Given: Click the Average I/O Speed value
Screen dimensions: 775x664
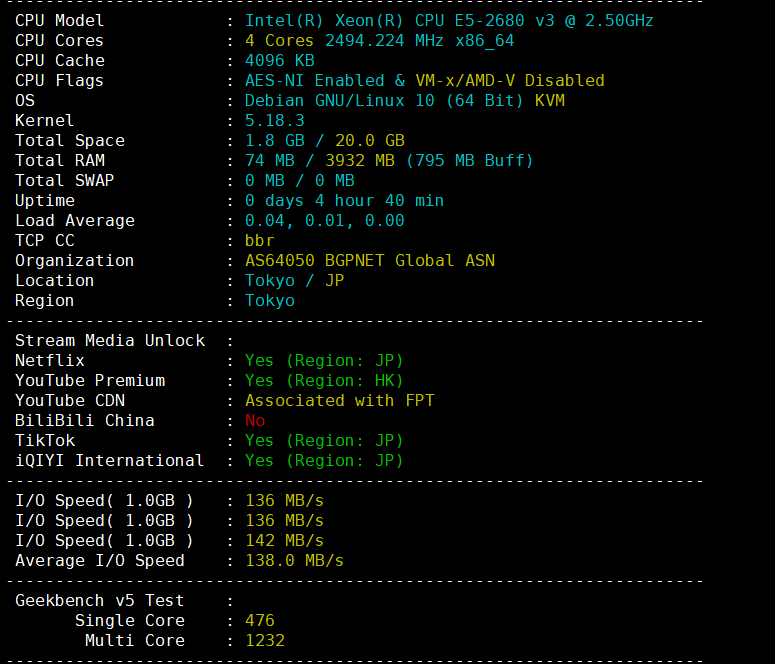Looking at the screenshot, I should (294, 560).
